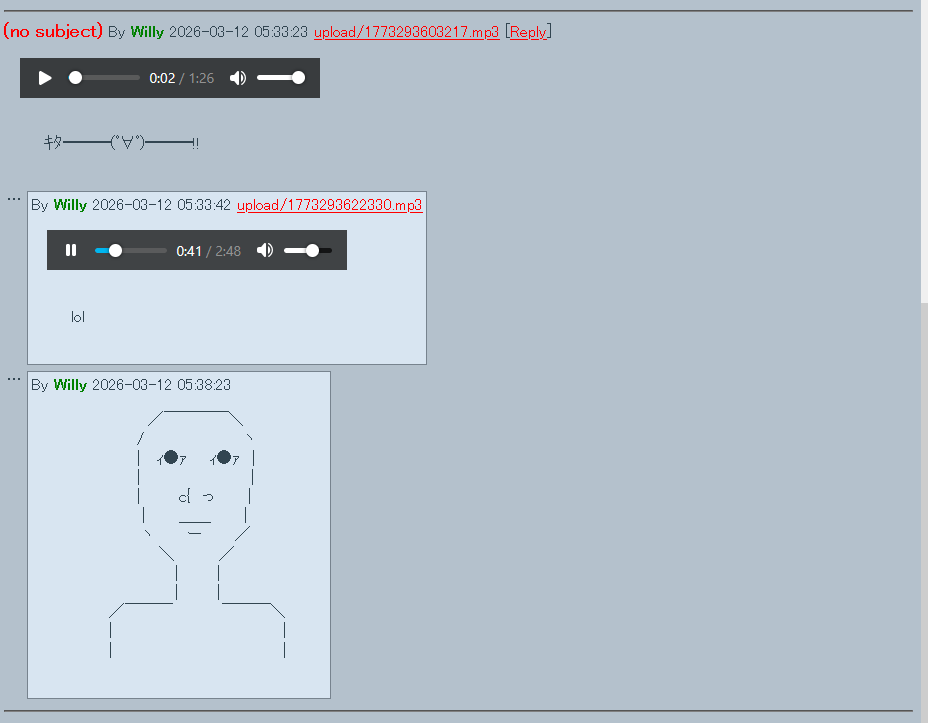Click the Willy name on the 05:33:42 reply
Viewport: 928px width, 723px height.
[70, 205]
